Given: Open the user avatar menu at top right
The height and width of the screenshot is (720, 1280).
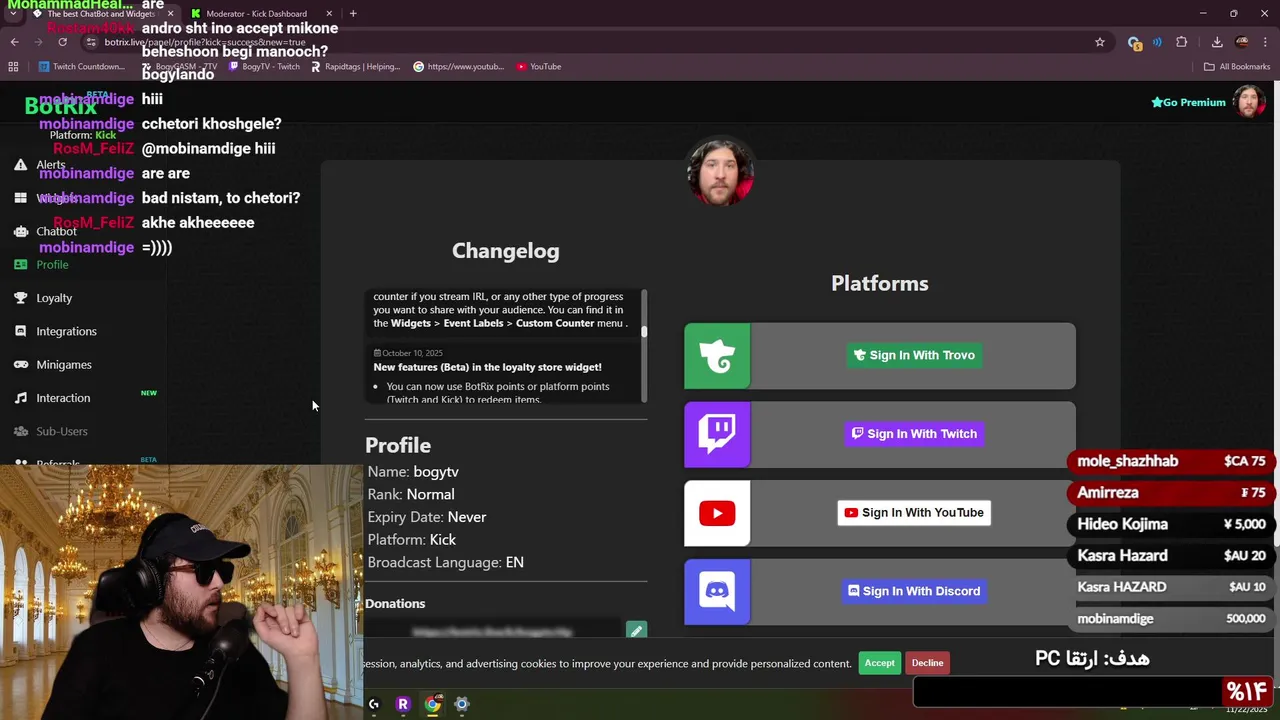Looking at the screenshot, I should coord(1248,102).
